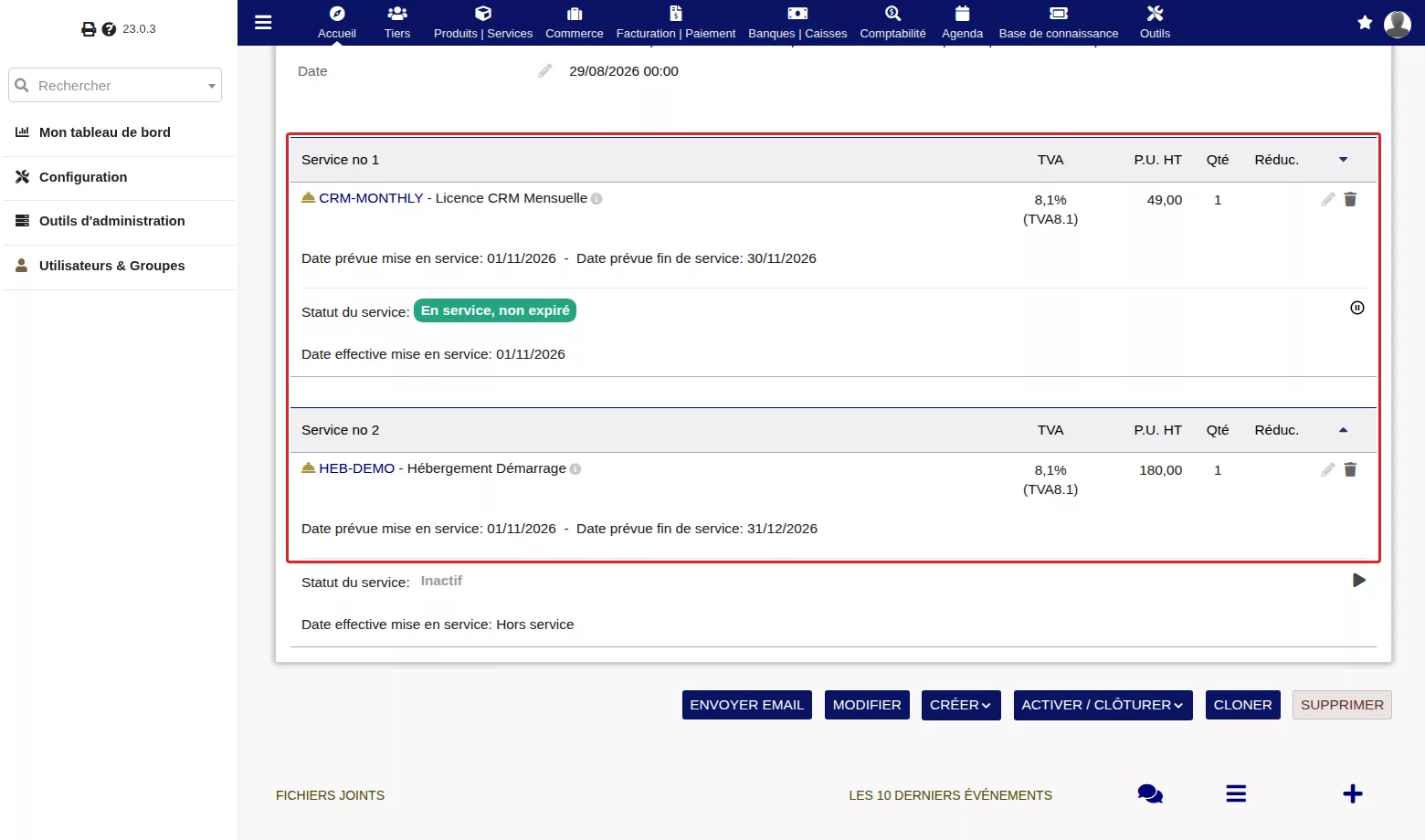Open the Banques | Caisses menu
The width and height of the screenshot is (1425, 840).
click(797, 23)
